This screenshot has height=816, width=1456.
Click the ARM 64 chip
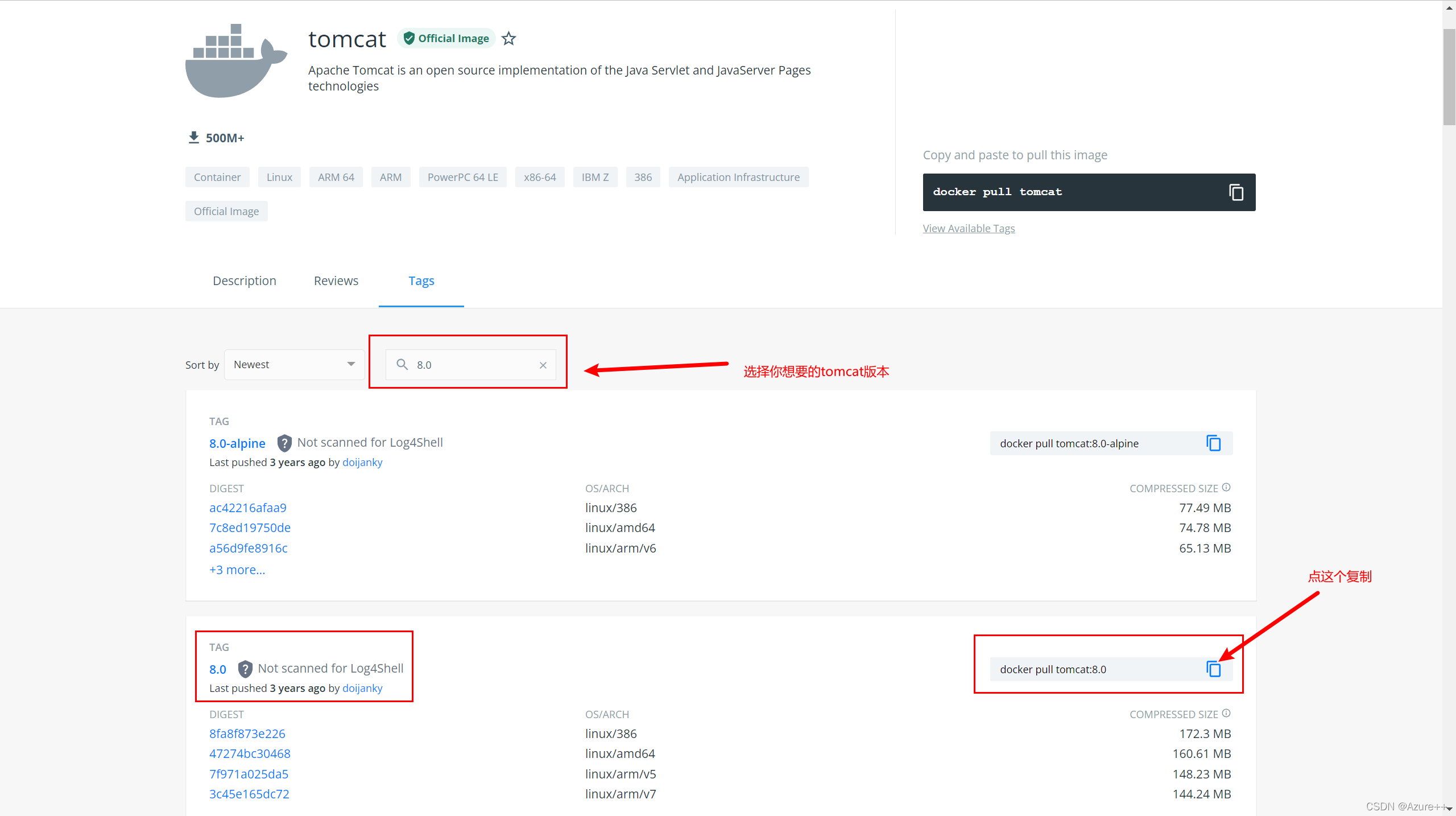point(336,177)
